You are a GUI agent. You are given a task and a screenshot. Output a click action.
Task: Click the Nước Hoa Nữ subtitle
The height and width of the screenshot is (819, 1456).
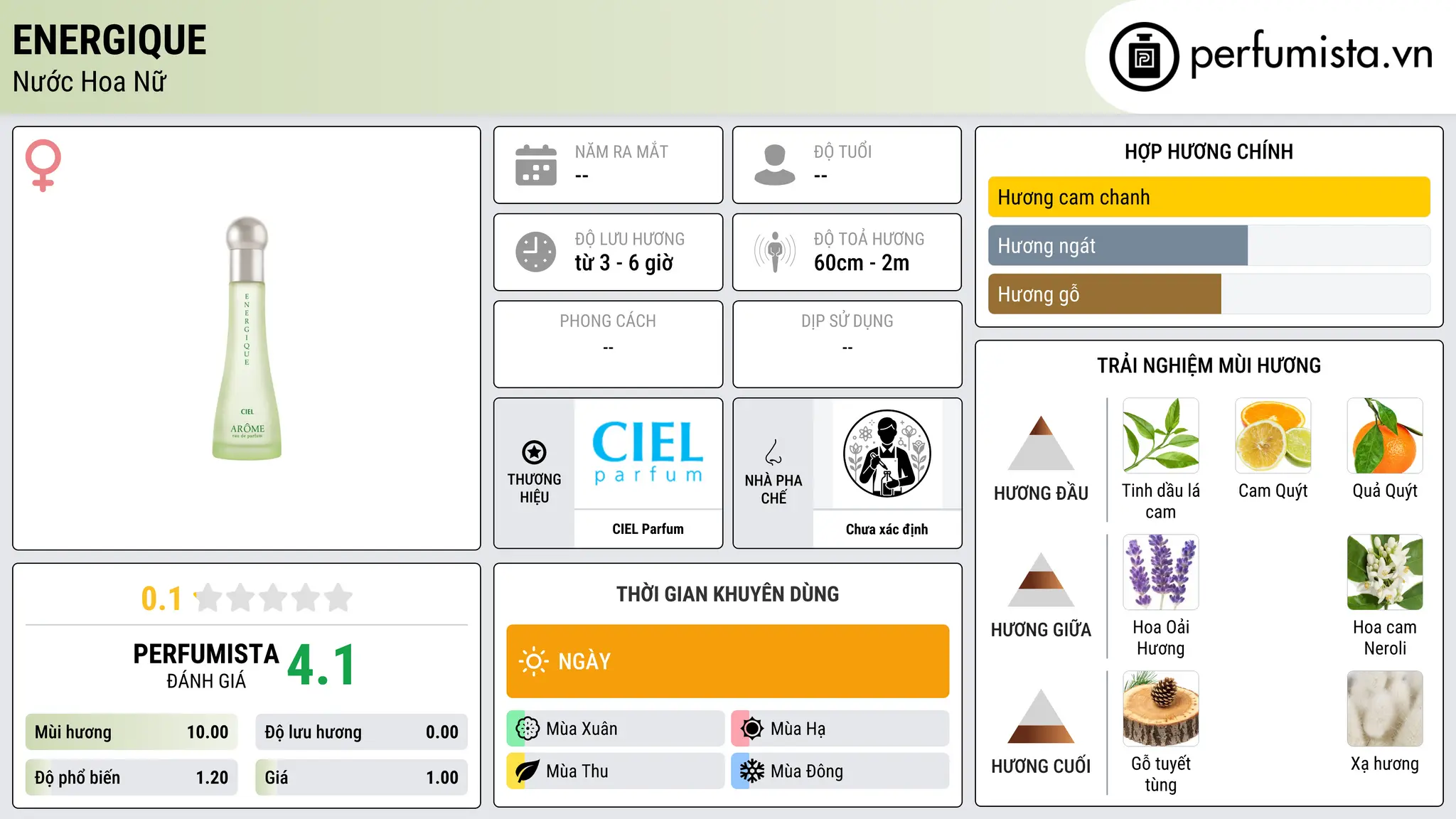pyautogui.click(x=90, y=82)
